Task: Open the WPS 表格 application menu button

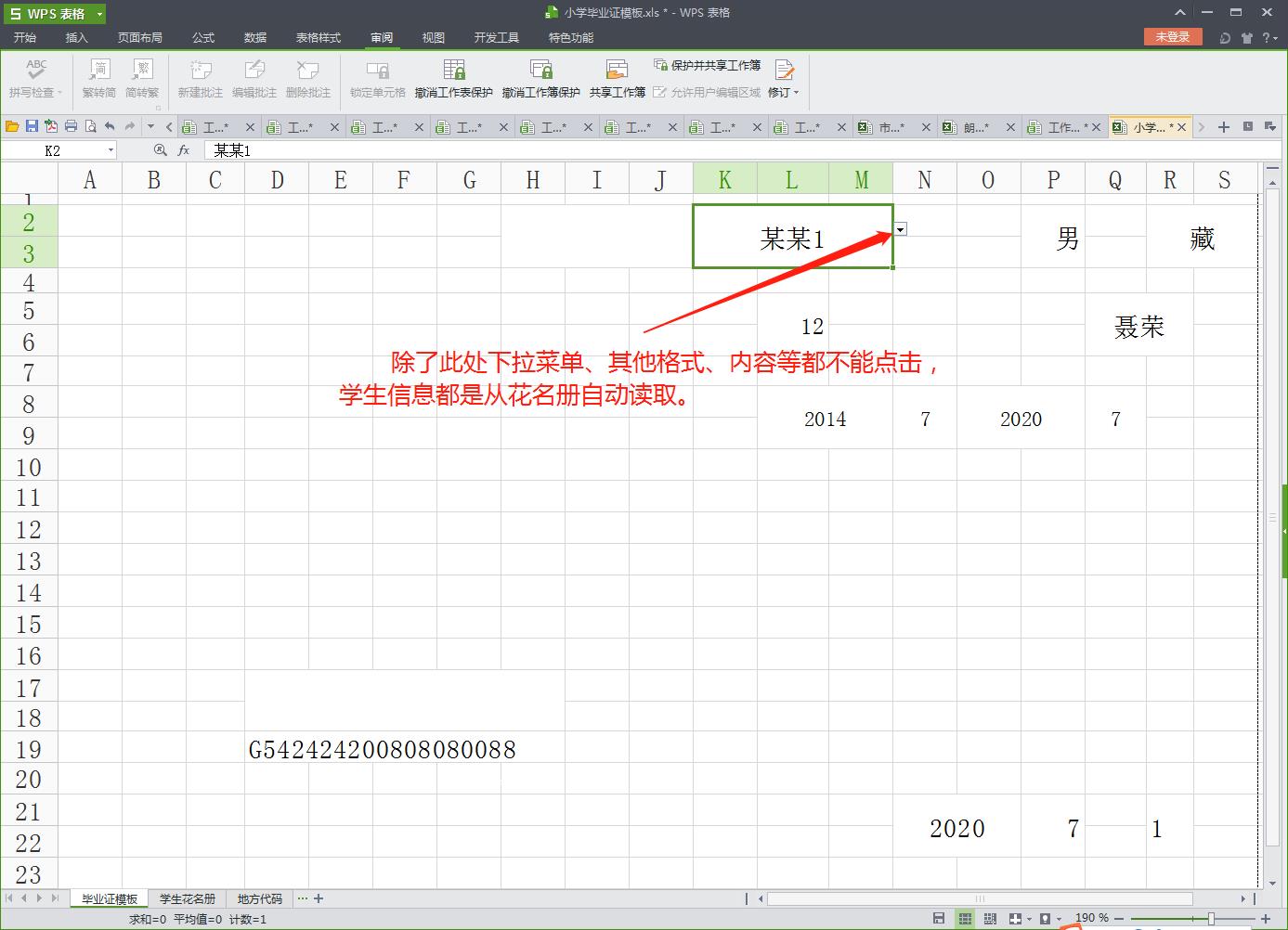Action: point(55,13)
